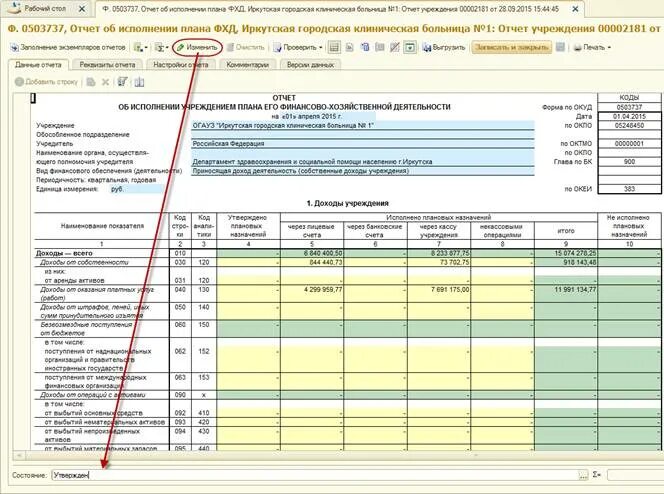Close the Рабочий стол tab

click(x=82, y=8)
